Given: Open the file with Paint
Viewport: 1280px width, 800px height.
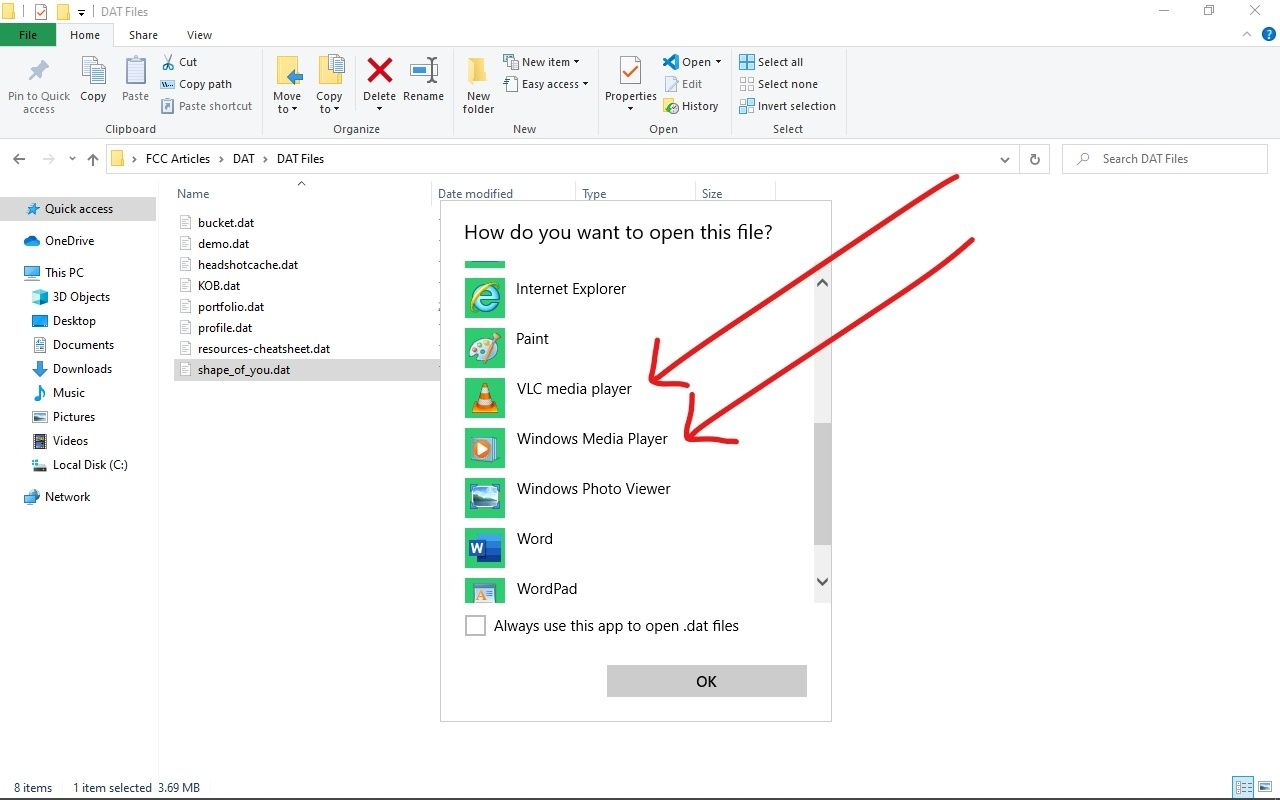Looking at the screenshot, I should 532,338.
